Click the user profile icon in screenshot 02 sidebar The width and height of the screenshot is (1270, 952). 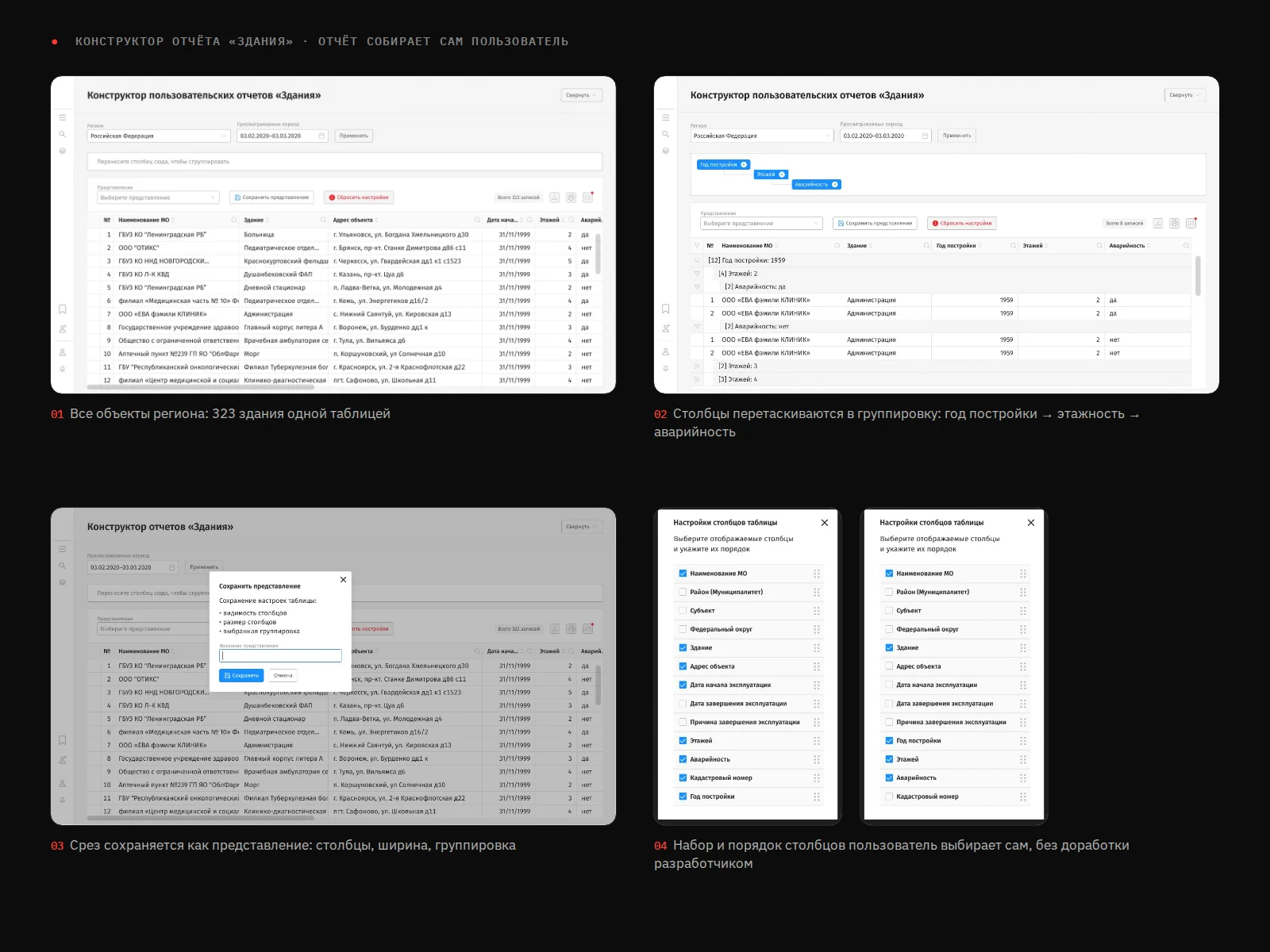coord(666,351)
